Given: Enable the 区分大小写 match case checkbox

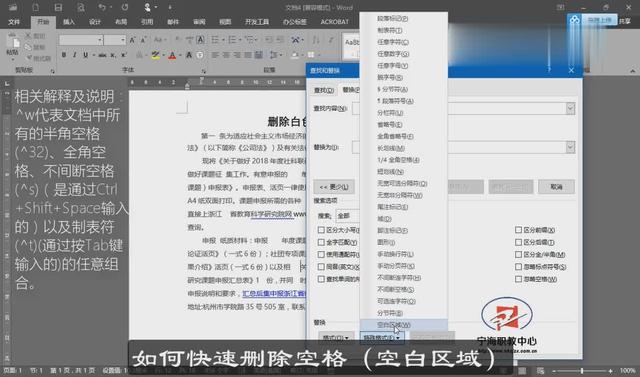Looking at the screenshot, I should 321,230.
